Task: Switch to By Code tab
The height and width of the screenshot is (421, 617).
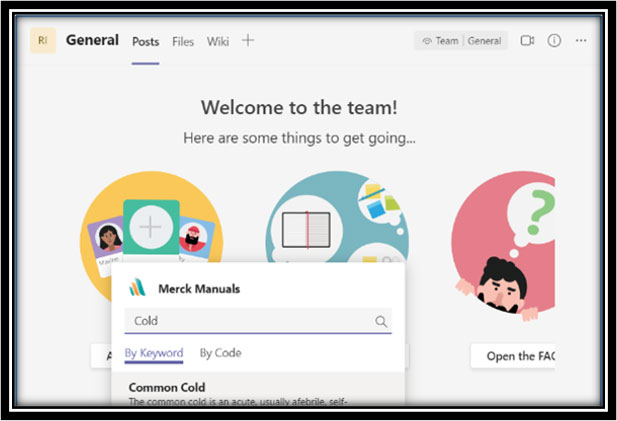Action: tap(220, 353)
